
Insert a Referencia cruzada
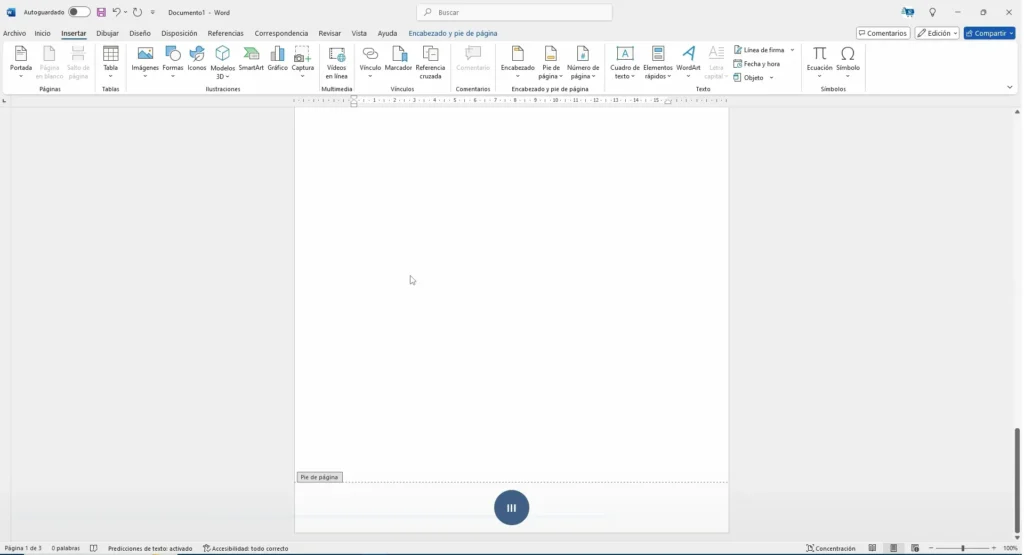[x=430, y=63]
